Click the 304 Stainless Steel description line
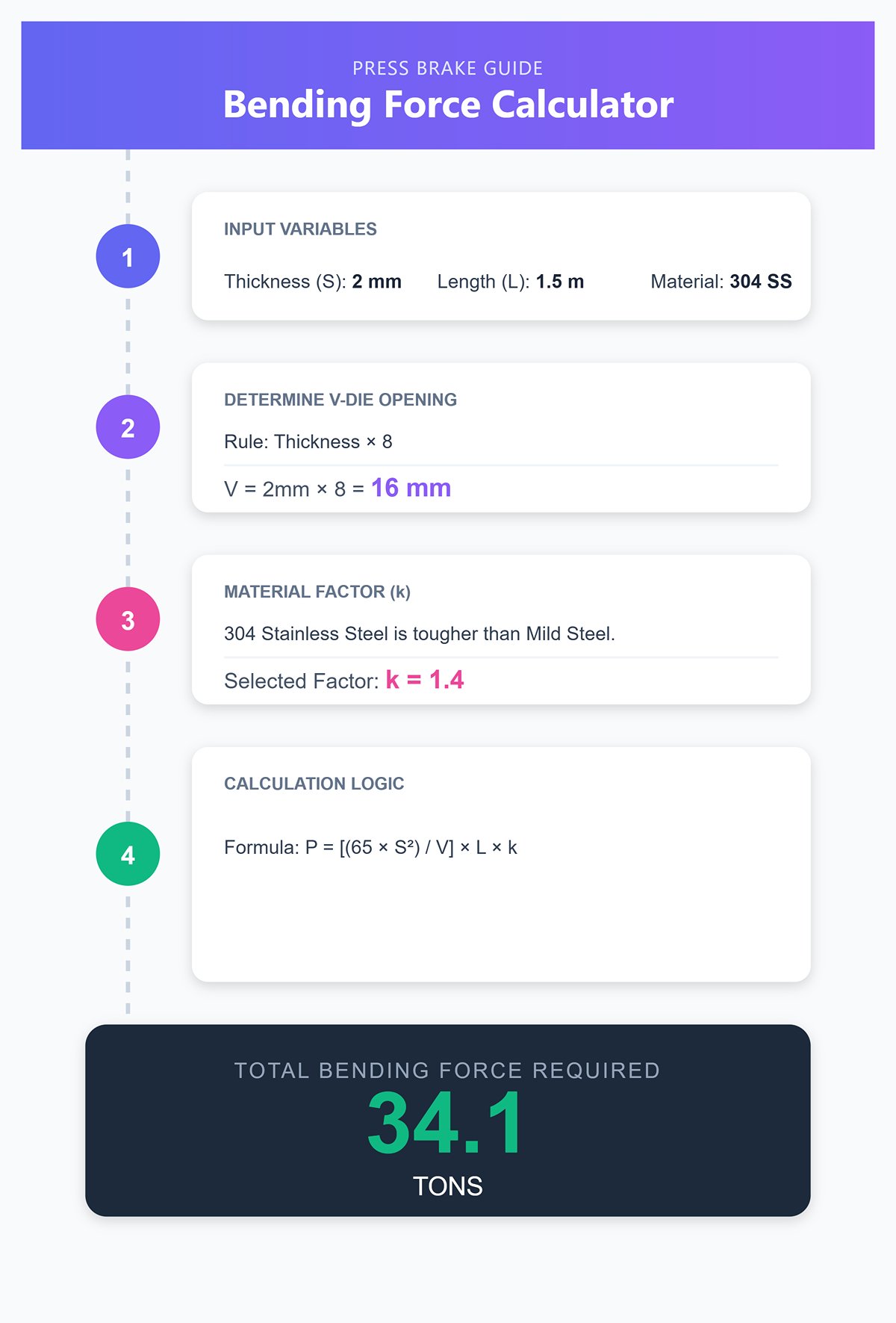The image size is (896, 1323). click(420, 633)
